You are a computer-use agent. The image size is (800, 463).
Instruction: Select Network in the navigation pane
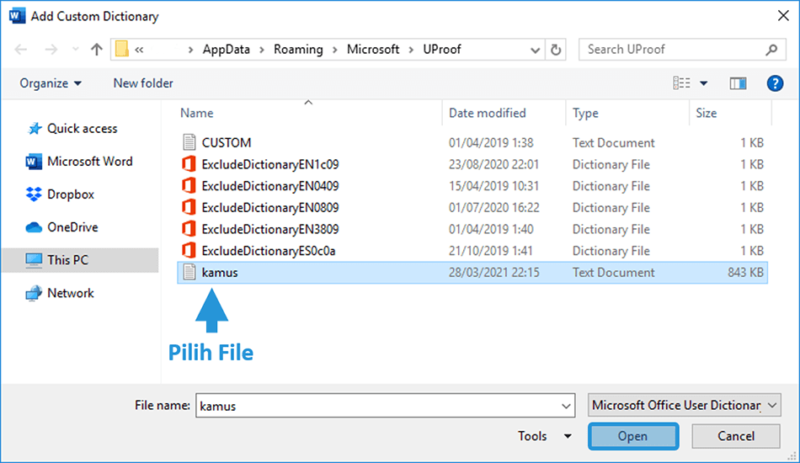point(70,293)
